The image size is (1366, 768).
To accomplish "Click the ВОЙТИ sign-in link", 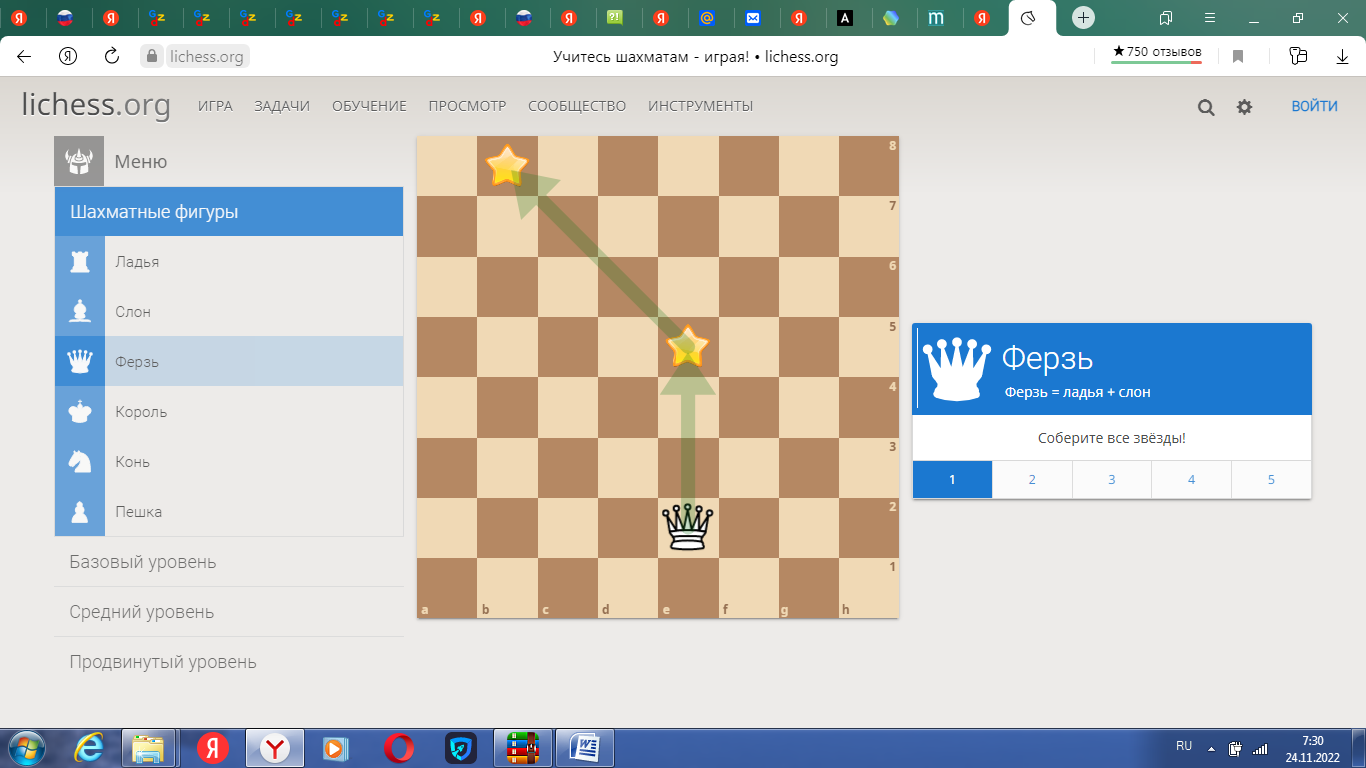I will 1314,106.
